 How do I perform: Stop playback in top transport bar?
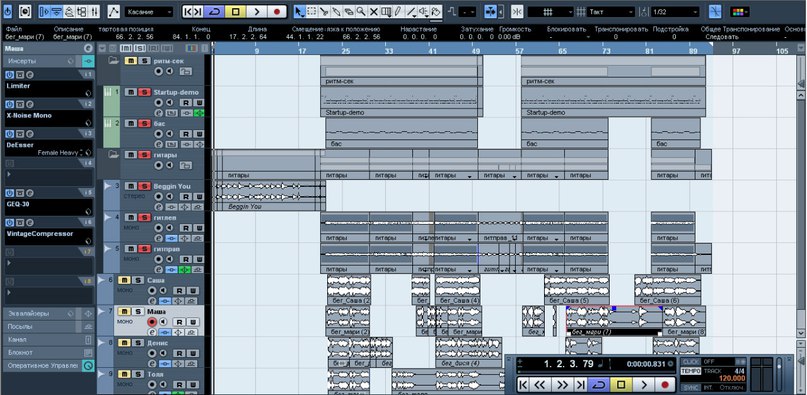[235, 11]
